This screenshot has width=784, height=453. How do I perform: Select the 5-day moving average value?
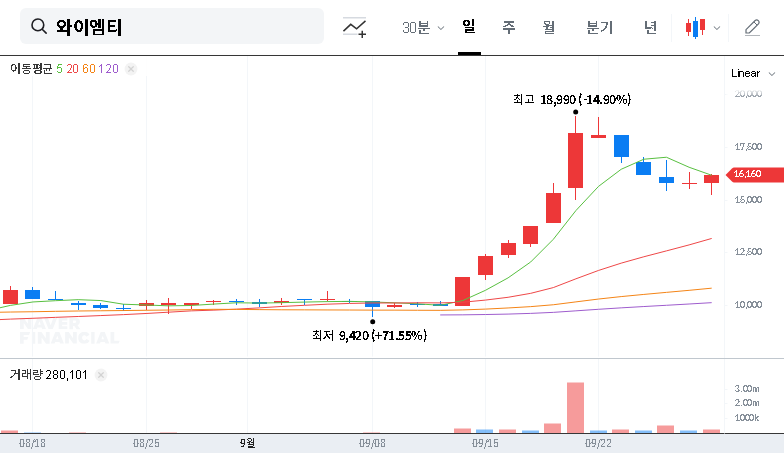click(x=60, y=68)
